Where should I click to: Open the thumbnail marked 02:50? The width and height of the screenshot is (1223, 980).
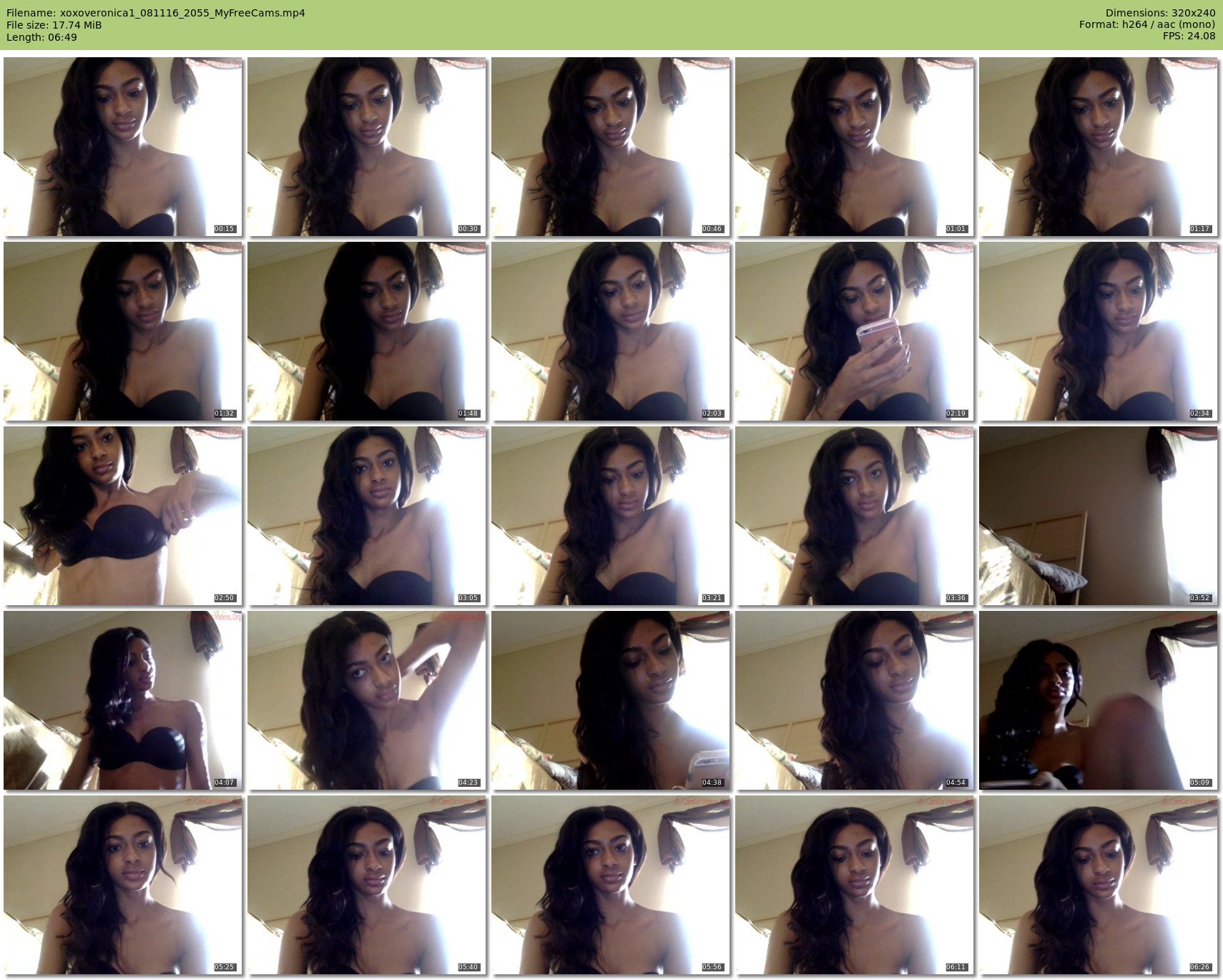(x=123, y=516)
